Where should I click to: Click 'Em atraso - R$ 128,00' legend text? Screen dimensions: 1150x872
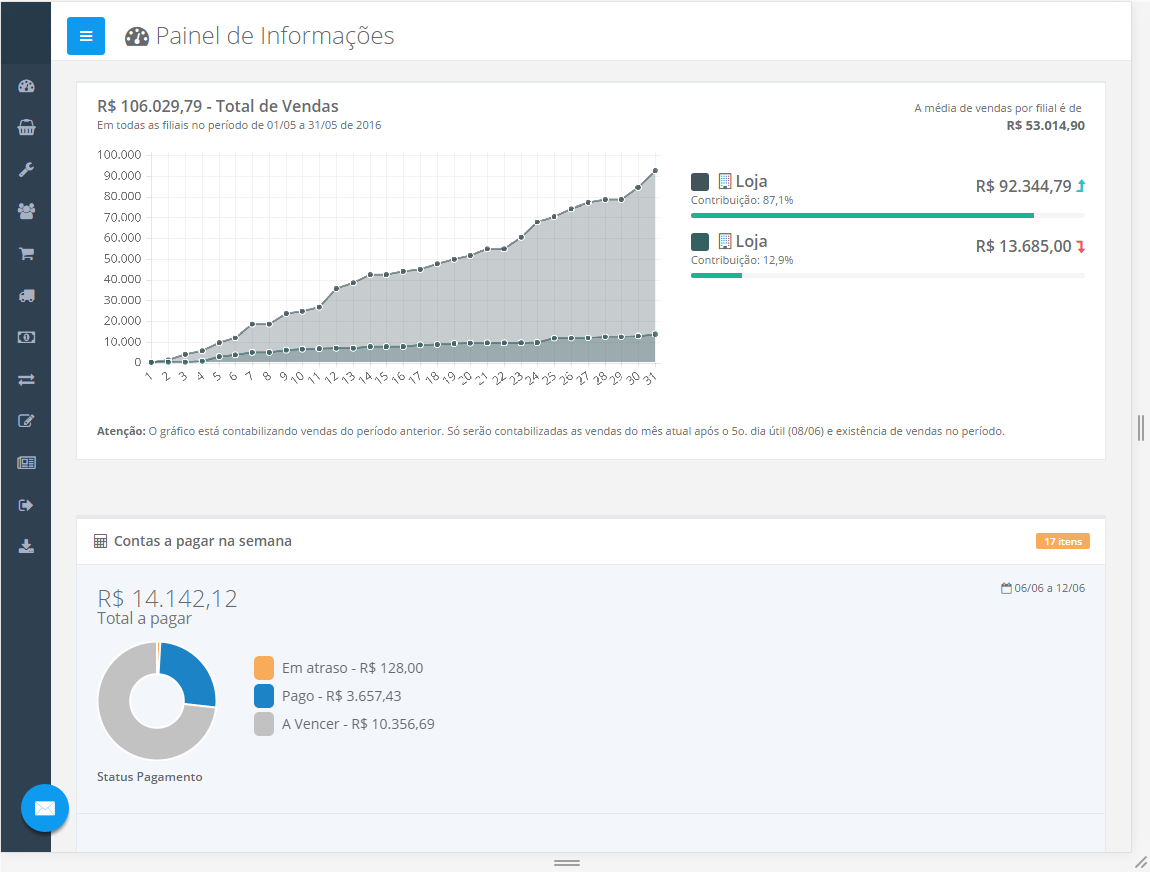[352, 668]
